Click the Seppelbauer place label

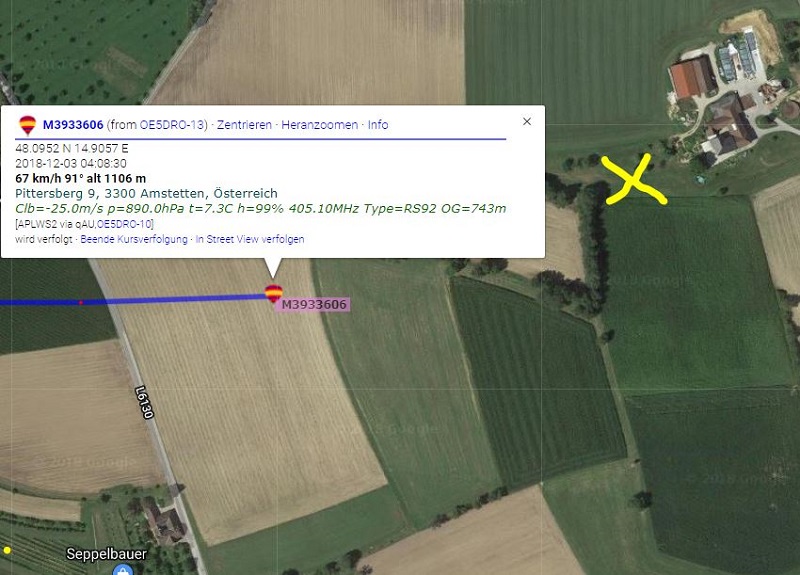pos(106,554)
